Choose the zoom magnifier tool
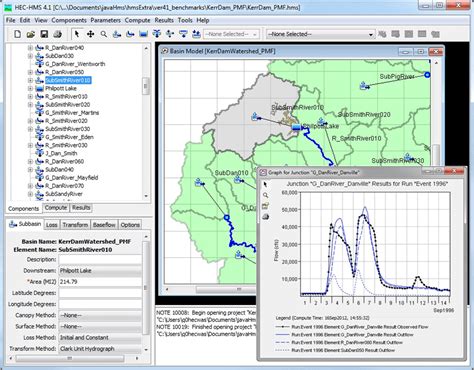Image resolution: width=474 pixels, height=370 pixels. 104,34
